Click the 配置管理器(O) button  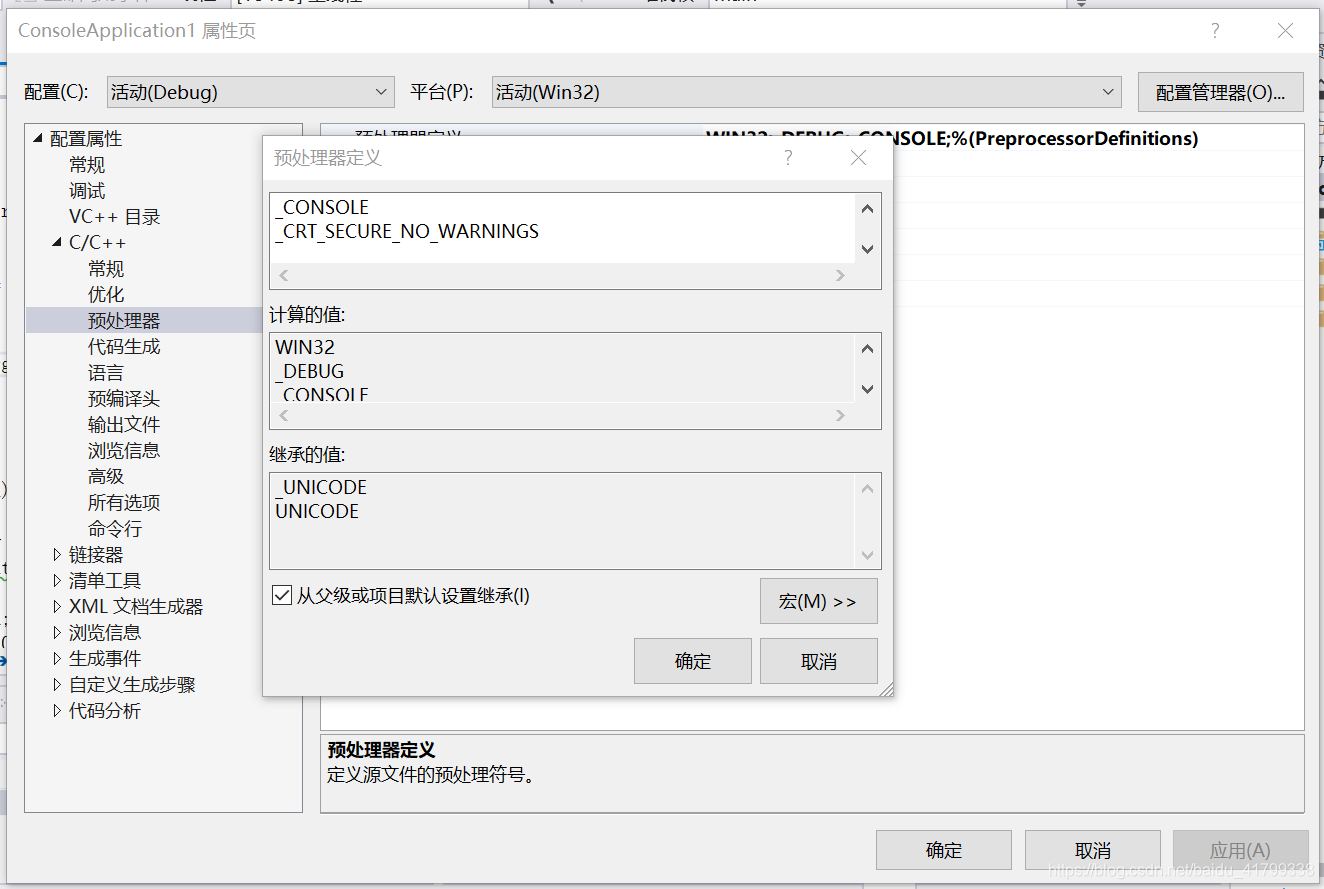pyautogui.click(x=1220, y=91)
